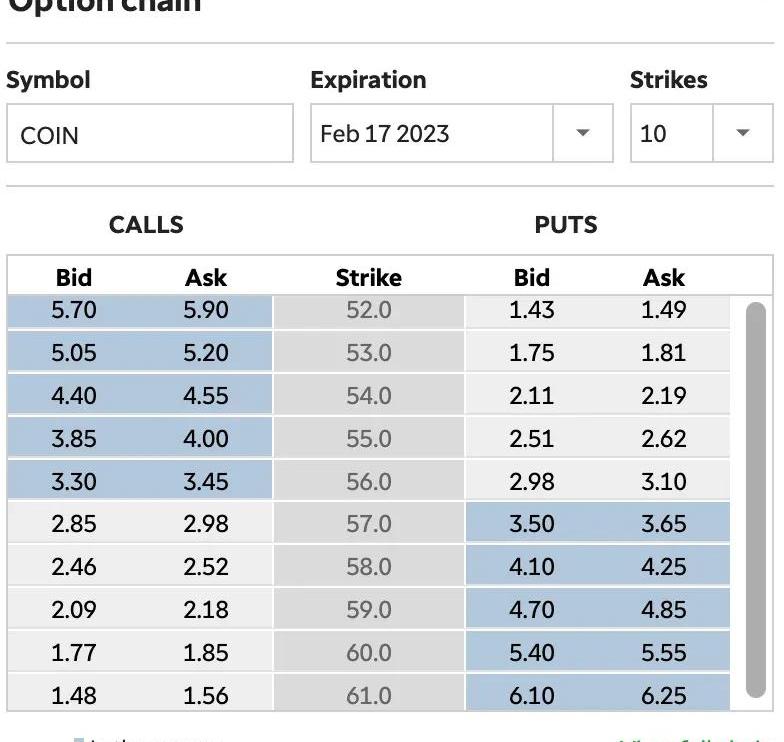The width and height of the screenshot is (784, 742).
Task: Select the put bid 3.50 at strike 57.0
Action: tap(532, 524)
